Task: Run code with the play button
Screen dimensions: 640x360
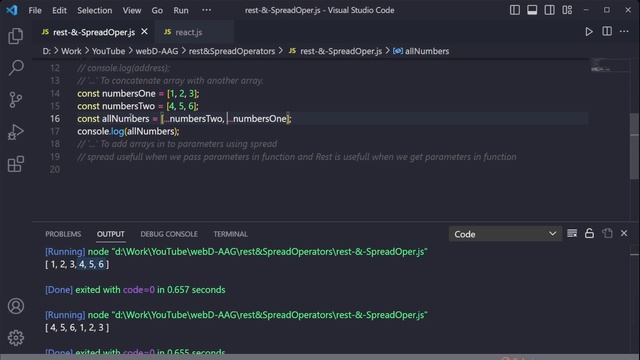Action: pyautogui.click(x=589, y=32)
